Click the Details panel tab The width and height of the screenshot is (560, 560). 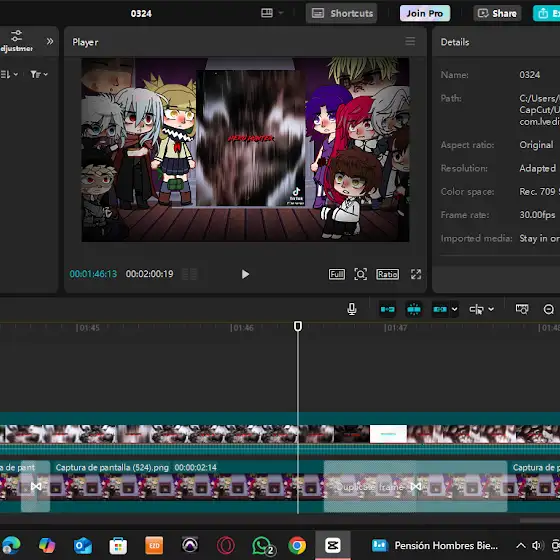pyautogui.click(x=455, y=42)
